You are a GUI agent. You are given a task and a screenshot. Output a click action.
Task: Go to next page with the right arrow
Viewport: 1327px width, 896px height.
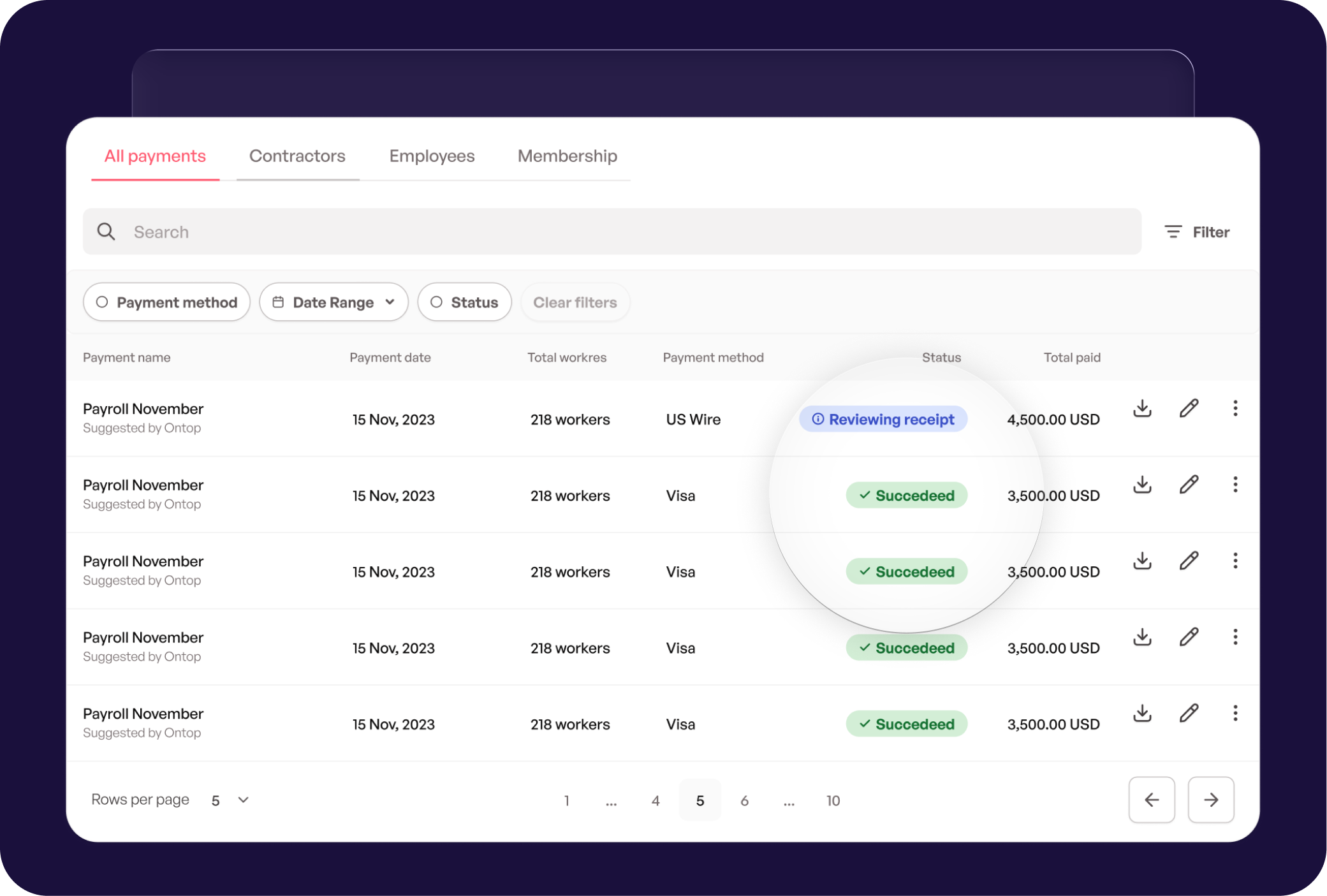point(1210,800)
